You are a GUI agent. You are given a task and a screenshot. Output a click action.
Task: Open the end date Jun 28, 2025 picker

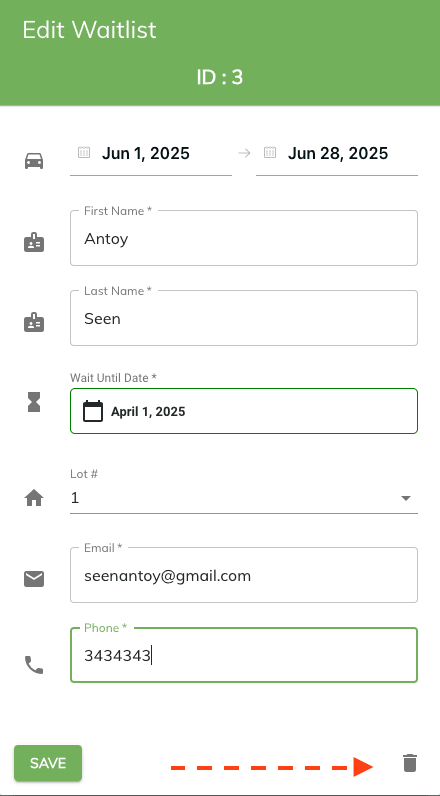pyautogui.click(x=337, y=153)
